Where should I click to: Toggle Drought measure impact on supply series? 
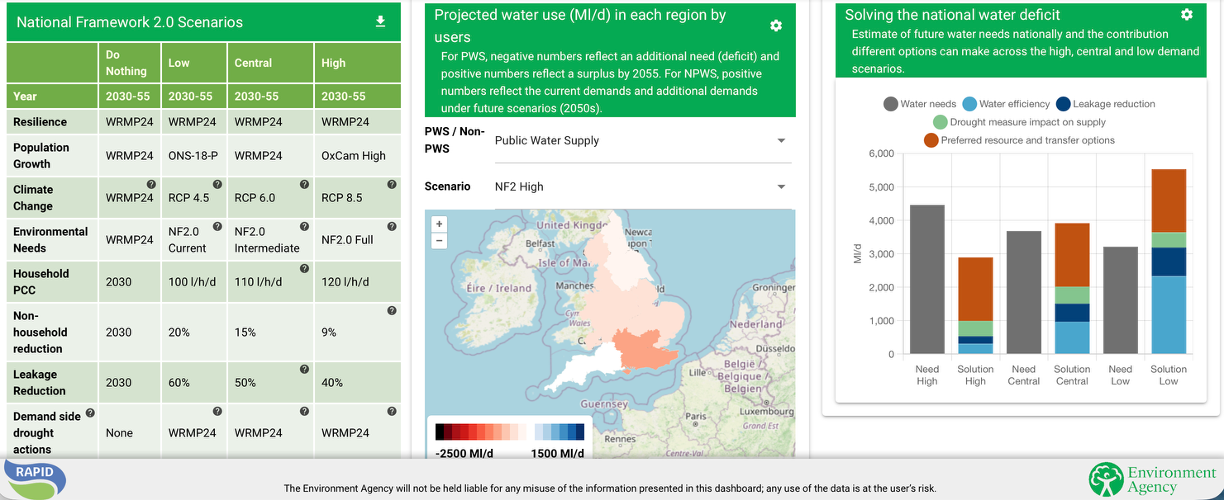[x=1018, y=122]
